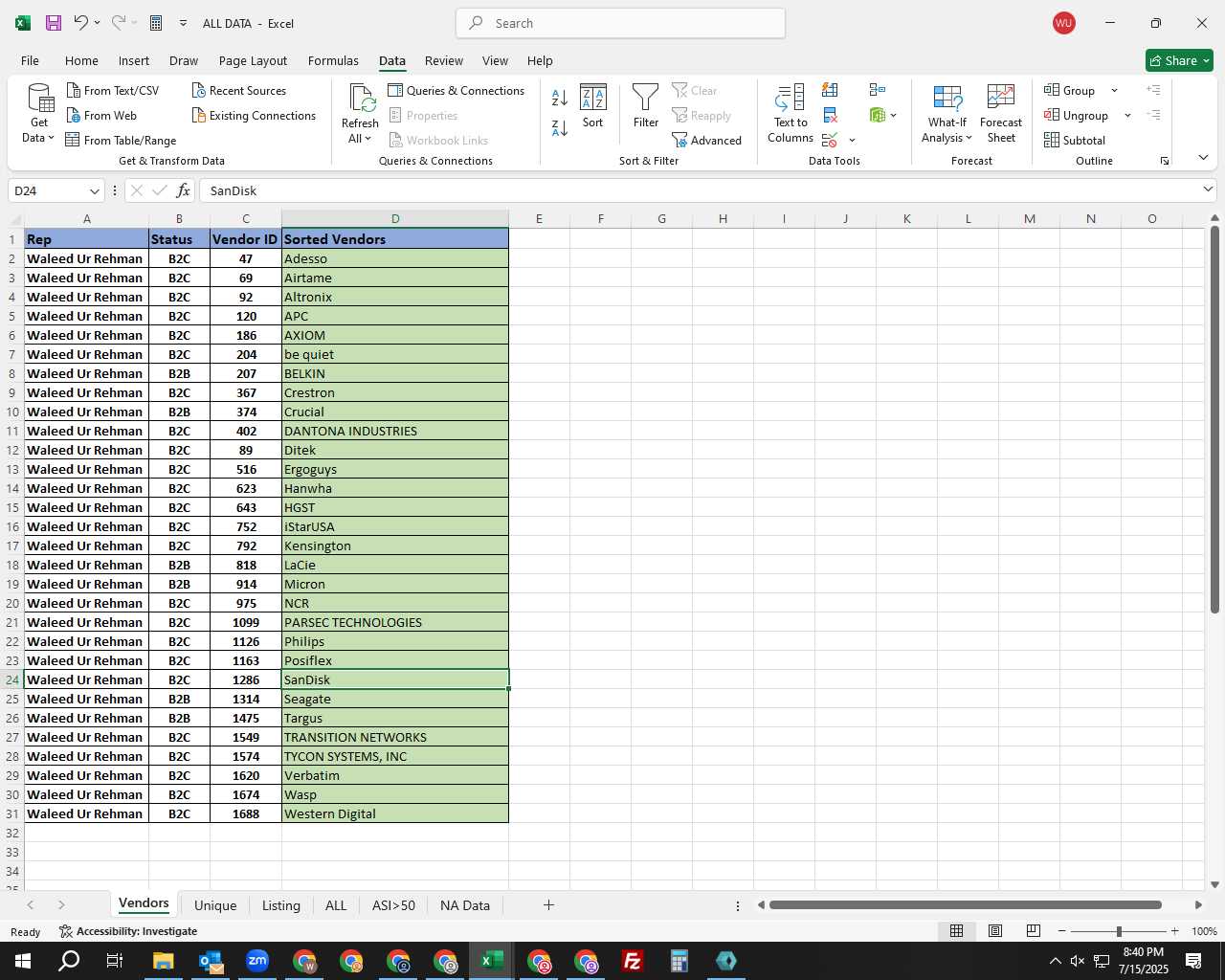
Task: Open FileZilla from the taskbar
Action: 633,961
